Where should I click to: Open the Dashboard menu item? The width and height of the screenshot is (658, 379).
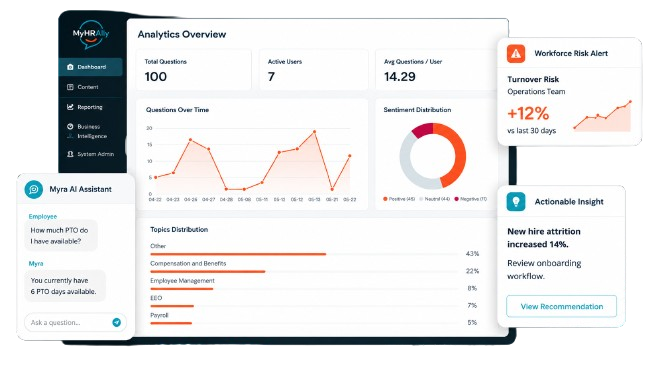[x=91, y=67]
